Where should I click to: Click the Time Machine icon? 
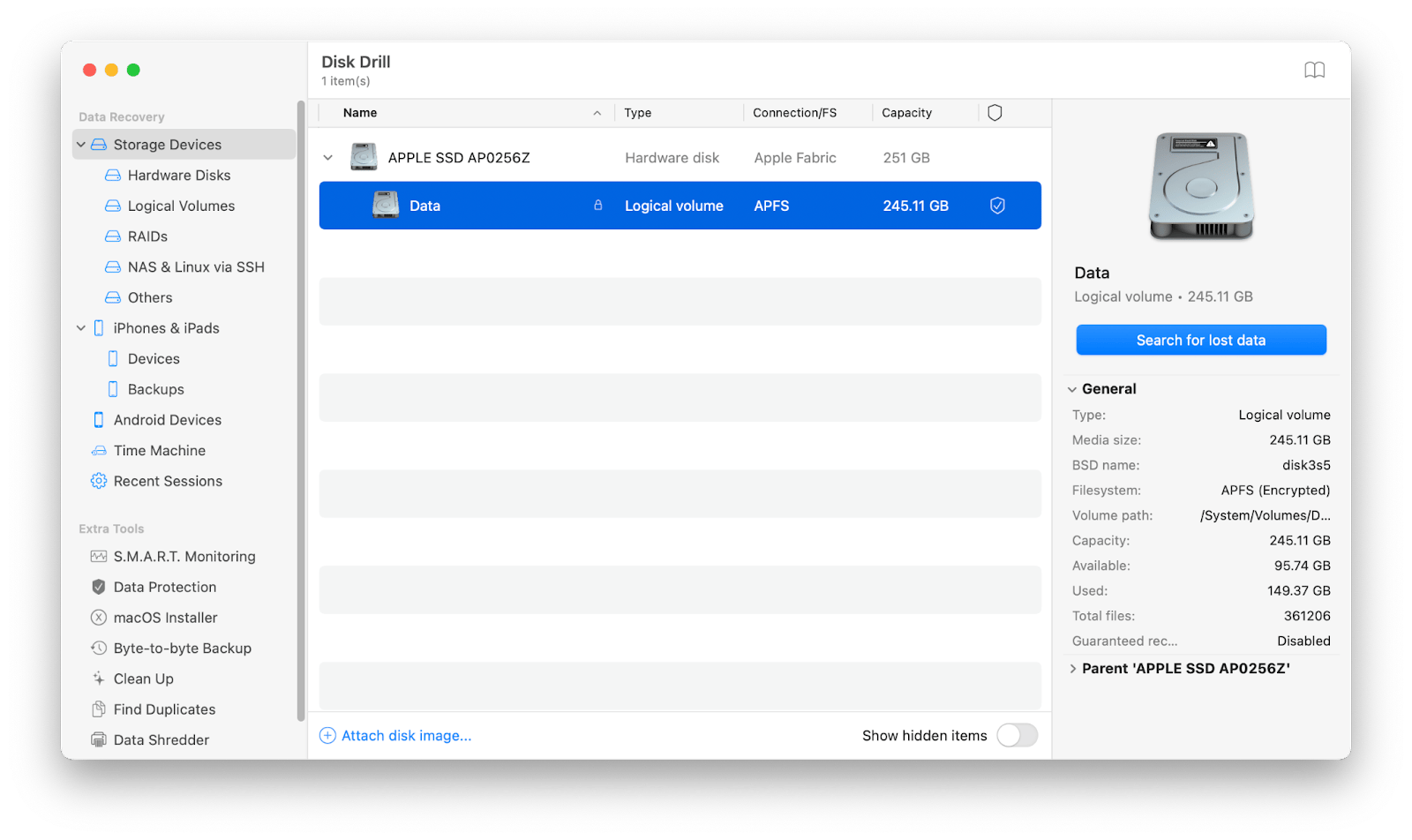[x=99, y=451]
